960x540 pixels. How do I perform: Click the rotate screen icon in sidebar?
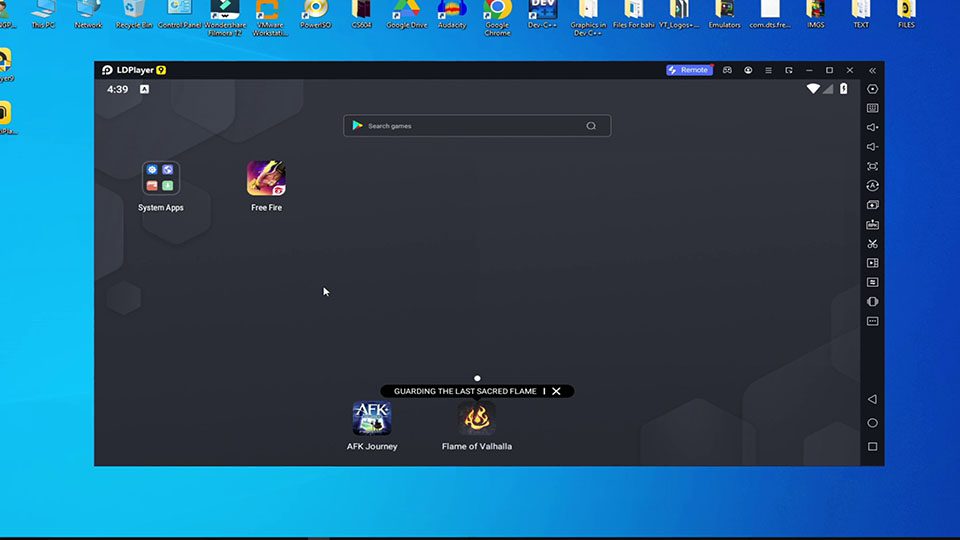pos(872,302)
